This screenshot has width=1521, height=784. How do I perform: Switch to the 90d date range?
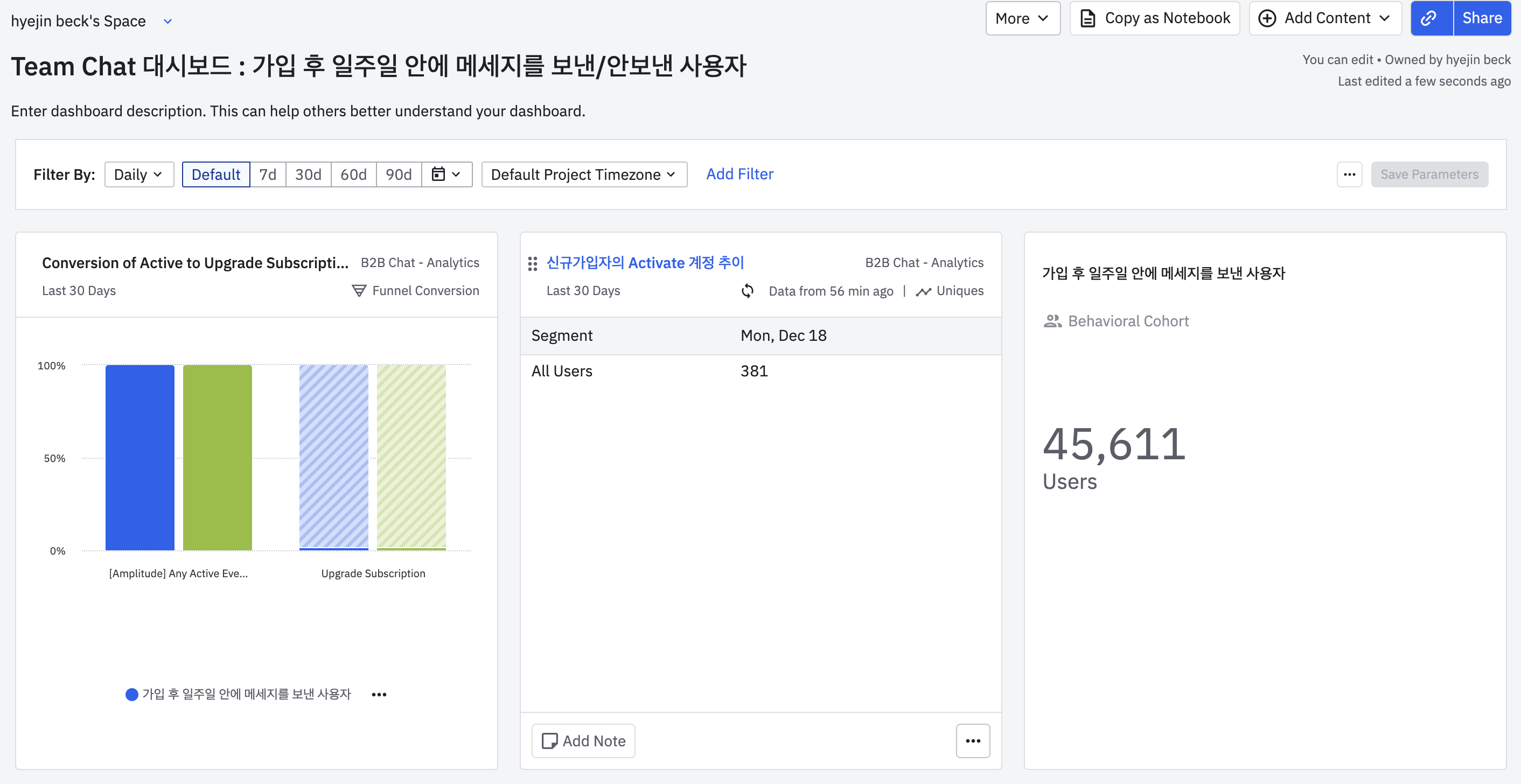point(398,174)
